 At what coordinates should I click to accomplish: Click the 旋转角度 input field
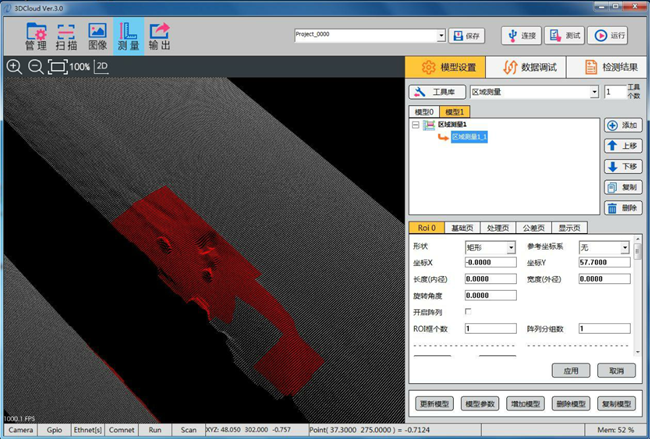tap(491, 296)
